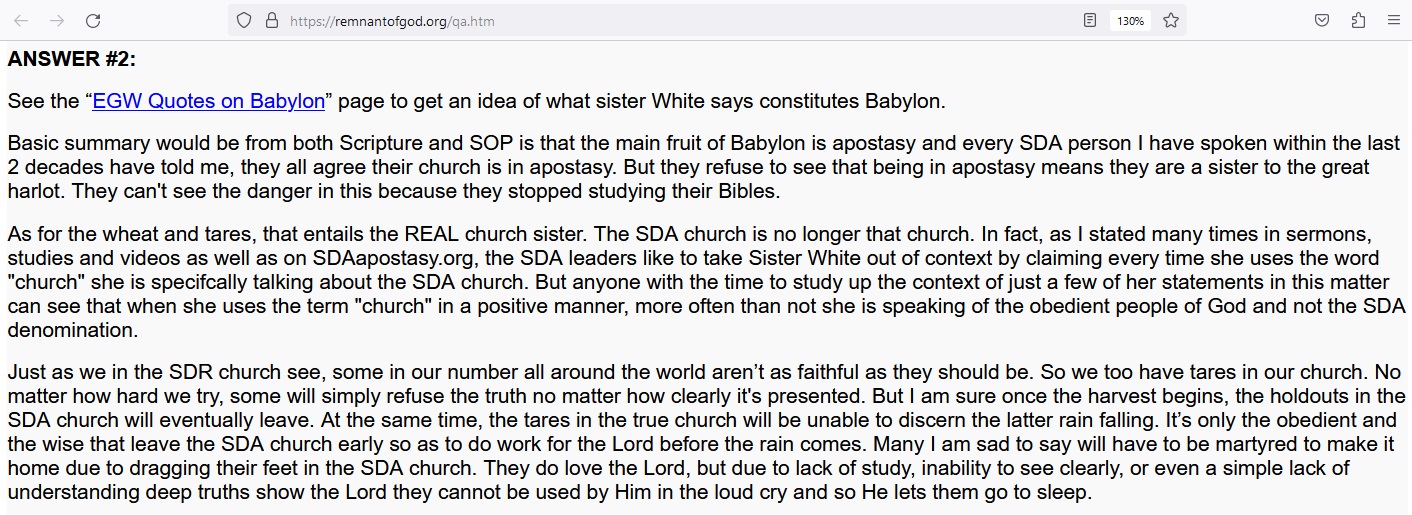
Task: Save the page to Pocket
Action: [x=1322, y=20]
